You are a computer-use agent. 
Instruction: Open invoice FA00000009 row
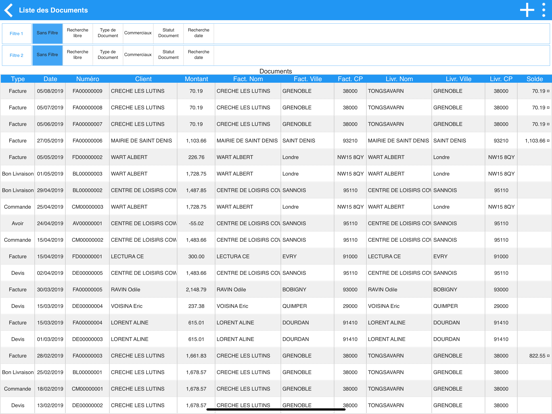coord(276,91)
